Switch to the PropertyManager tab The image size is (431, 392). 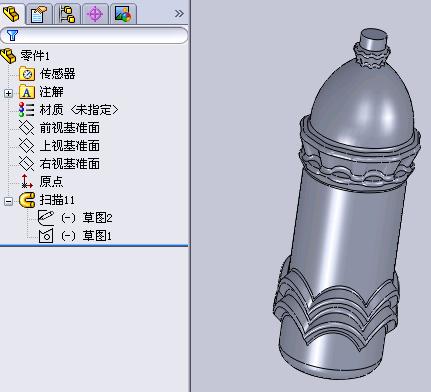click(x=39, y=14)
